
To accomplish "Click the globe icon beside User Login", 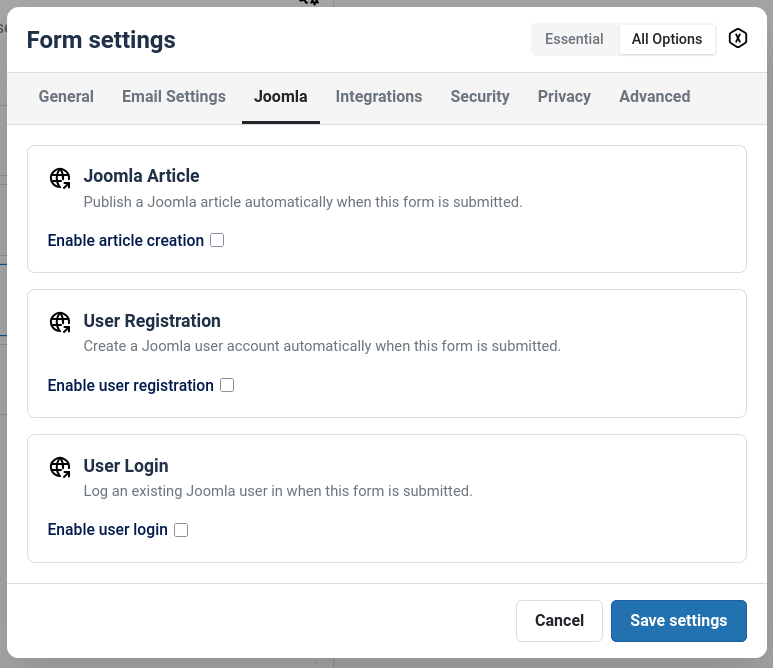I will [x=60, y=468].
